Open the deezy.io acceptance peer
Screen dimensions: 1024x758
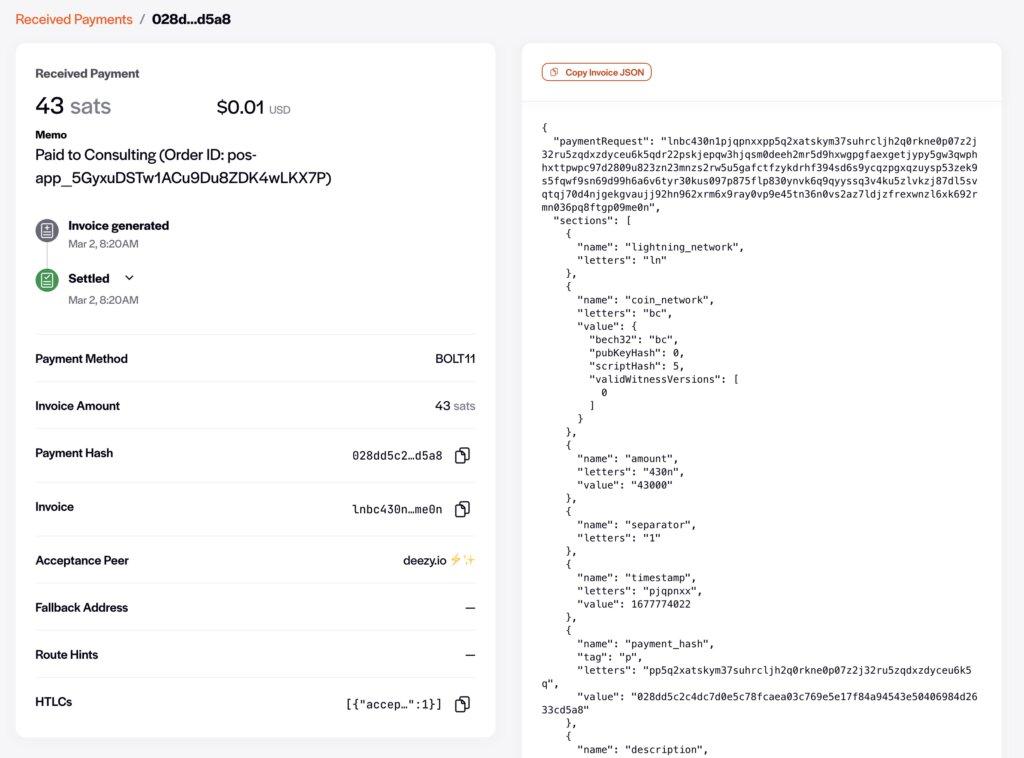[424, 560]
